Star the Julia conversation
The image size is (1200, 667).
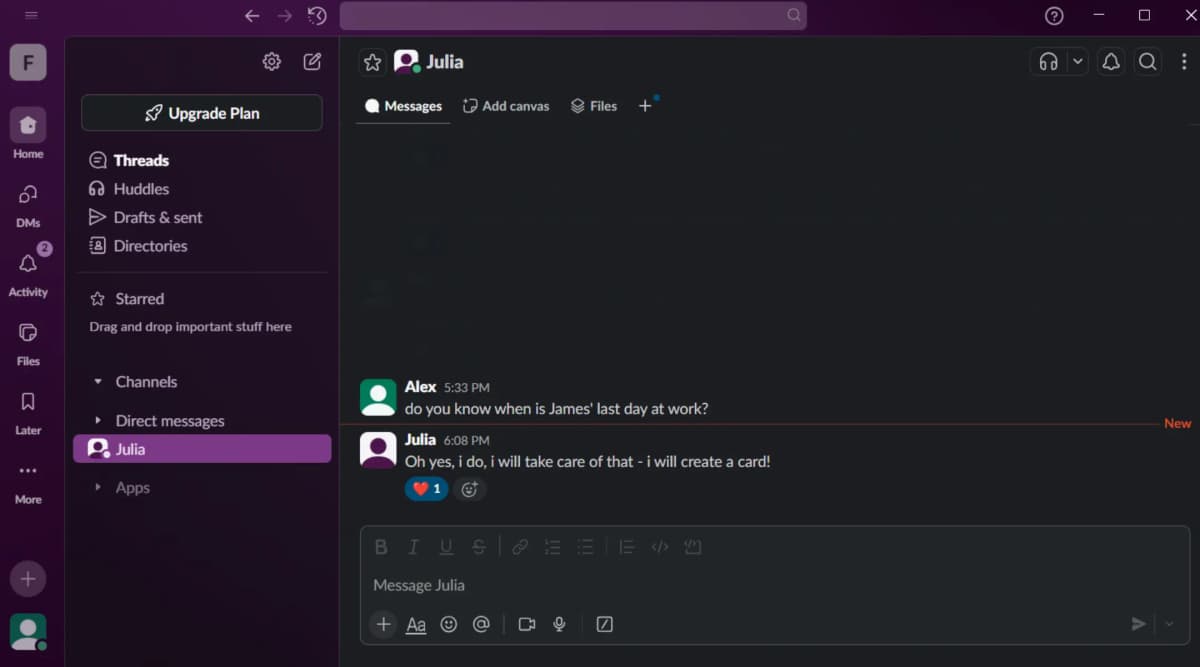pos(372,62)
